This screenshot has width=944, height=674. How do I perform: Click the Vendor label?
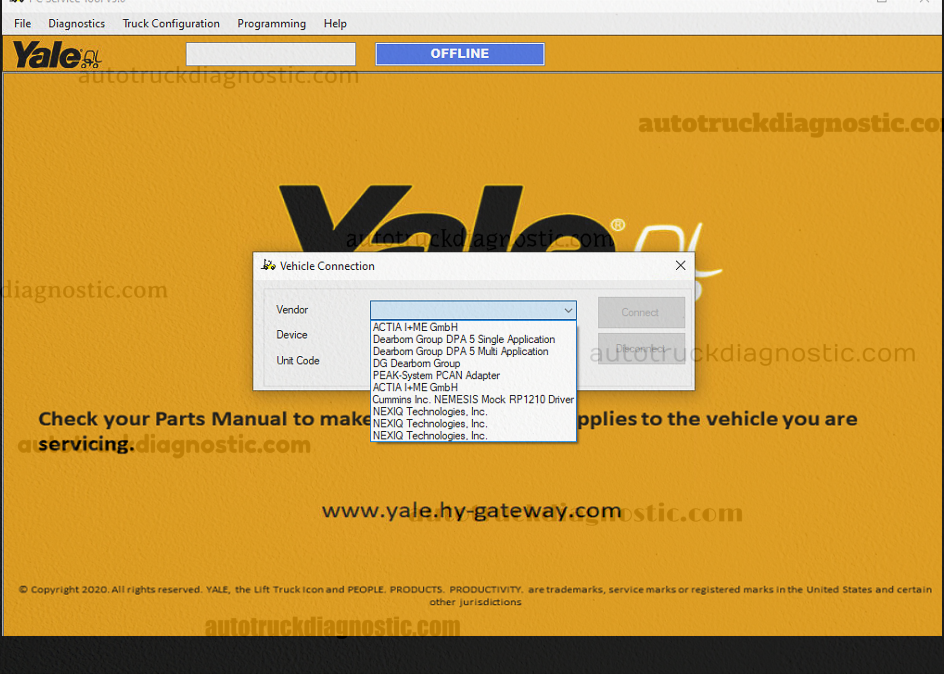tap(292, 310)
